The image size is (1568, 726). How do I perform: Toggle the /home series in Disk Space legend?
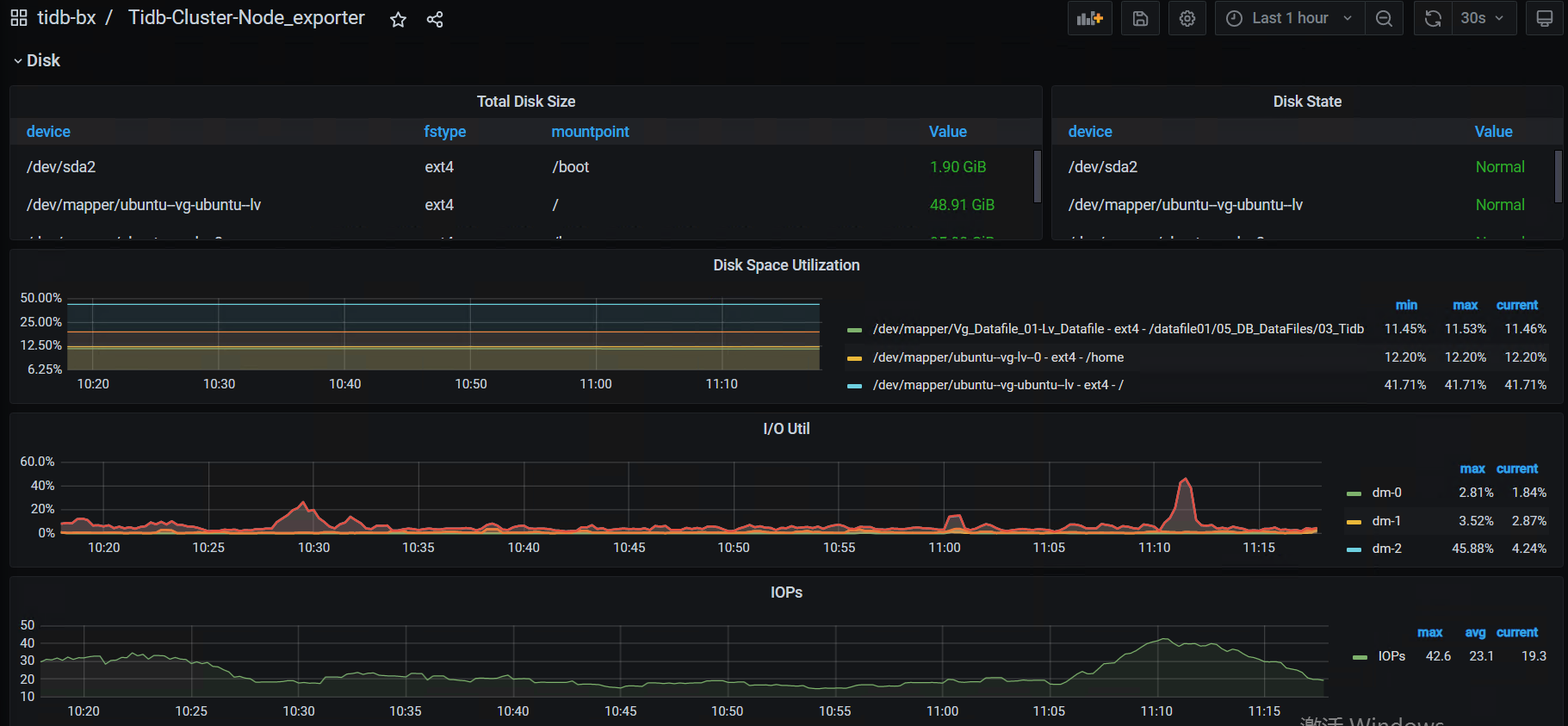pyautogui.click(x=997, y=357)
